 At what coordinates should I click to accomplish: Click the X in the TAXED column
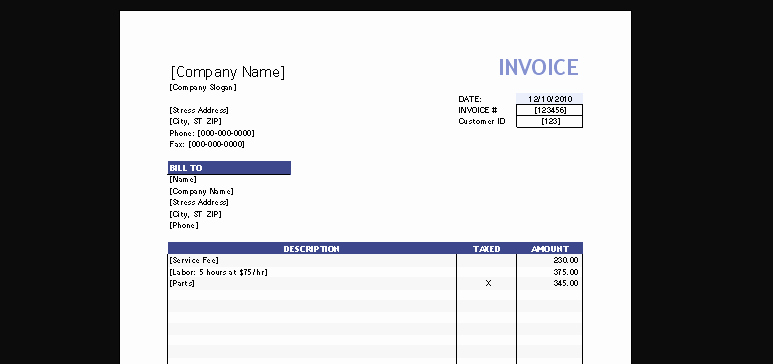point(488,283)
